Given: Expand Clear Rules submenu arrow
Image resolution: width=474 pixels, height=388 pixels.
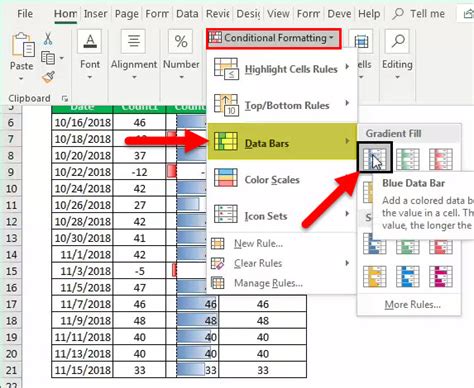Looking at the screenshot, I should (x=347, y=263).
